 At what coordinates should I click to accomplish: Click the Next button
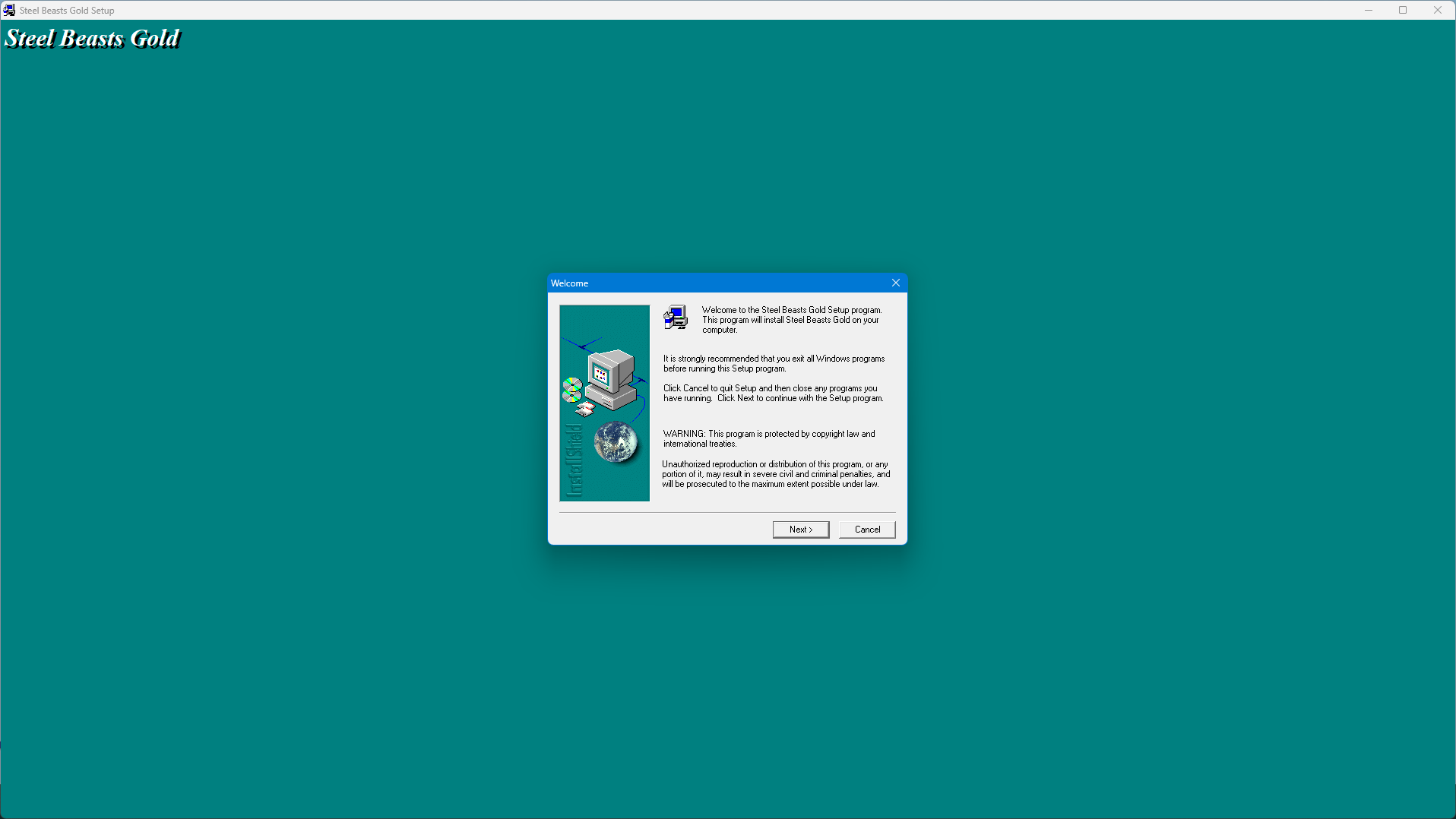click(800, 530)
